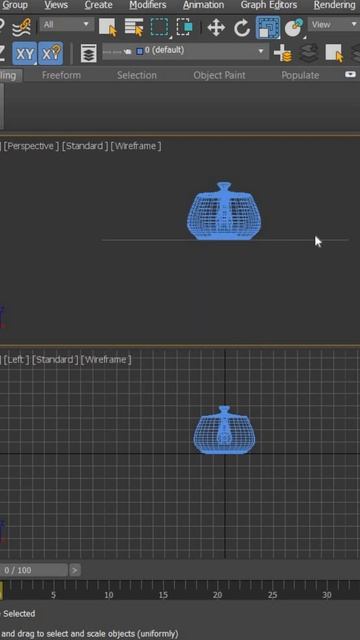The height and width of the screenshot is (640, 360).
Task: Open the Group menu
Action: [15, 5]
